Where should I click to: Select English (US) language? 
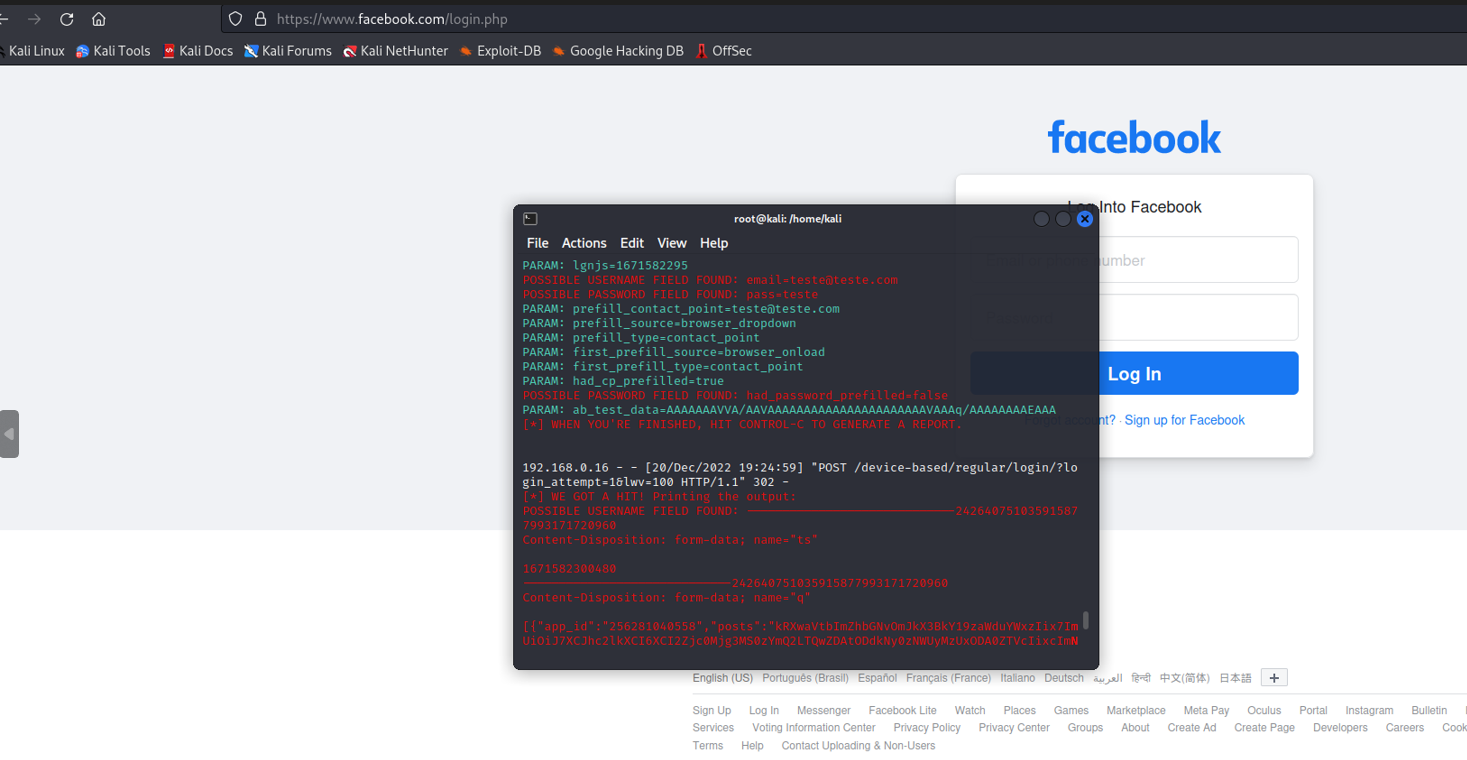click(x=722, y=678)
